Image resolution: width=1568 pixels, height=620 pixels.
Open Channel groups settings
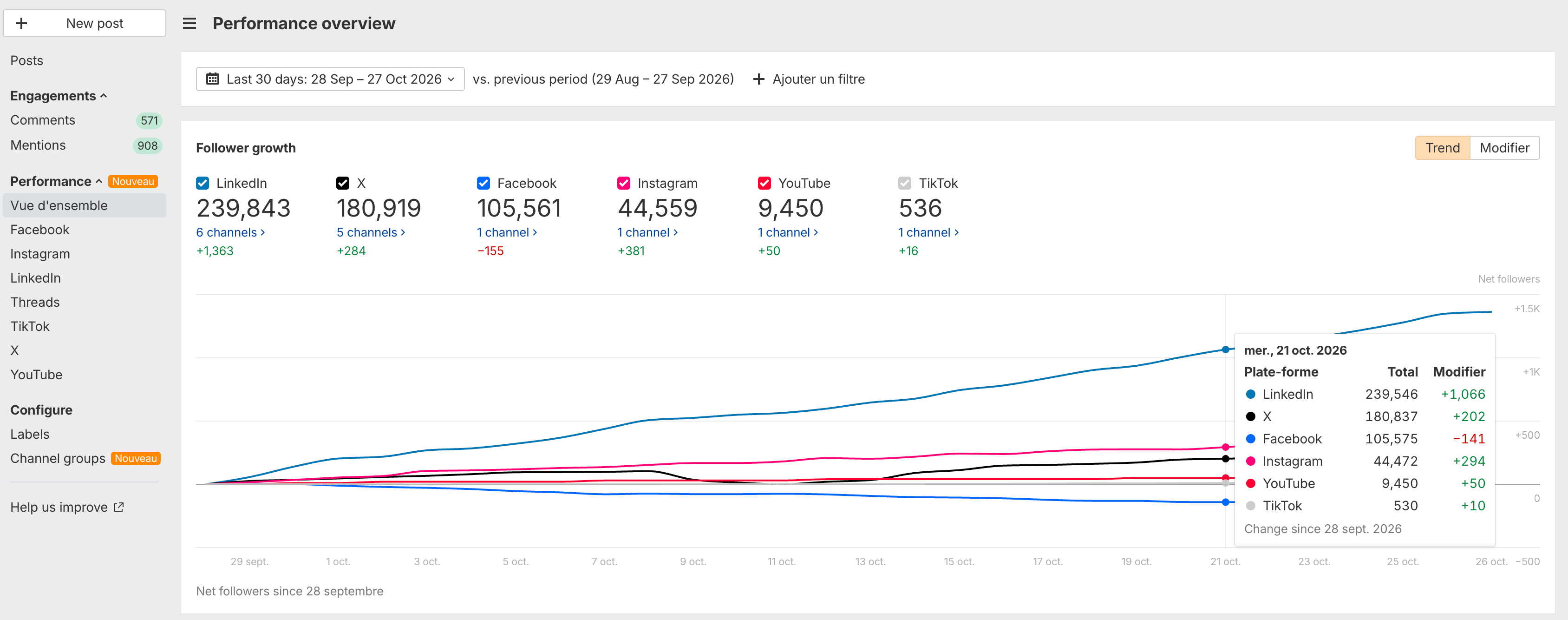58,458
